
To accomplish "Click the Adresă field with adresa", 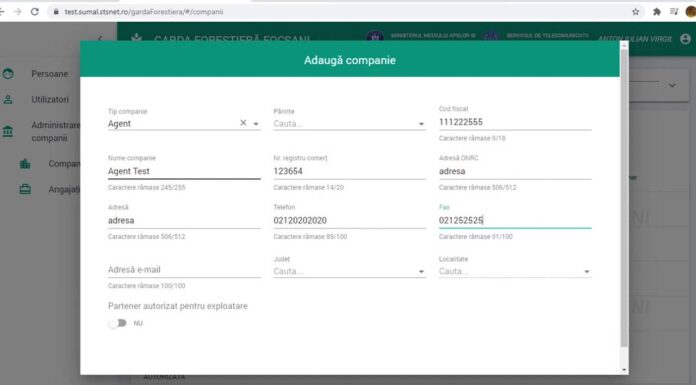I will [x=184, y=221].
